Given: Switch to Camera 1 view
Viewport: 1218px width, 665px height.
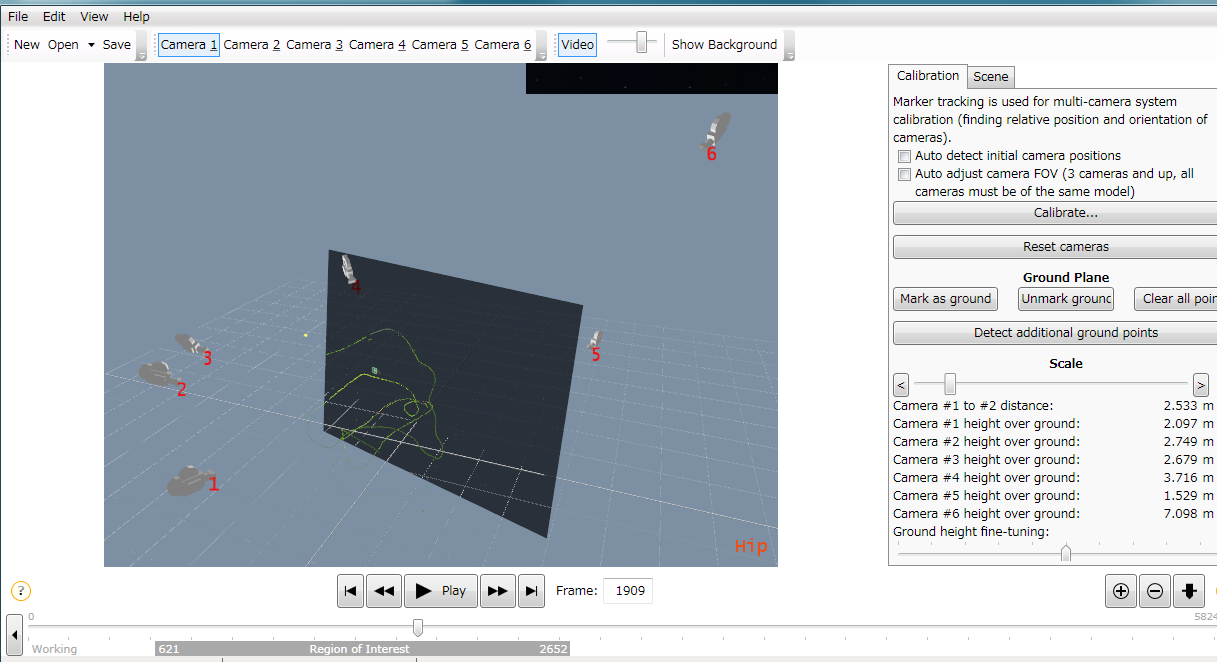Looking at the screenshot, I should [x=189, y=44].
